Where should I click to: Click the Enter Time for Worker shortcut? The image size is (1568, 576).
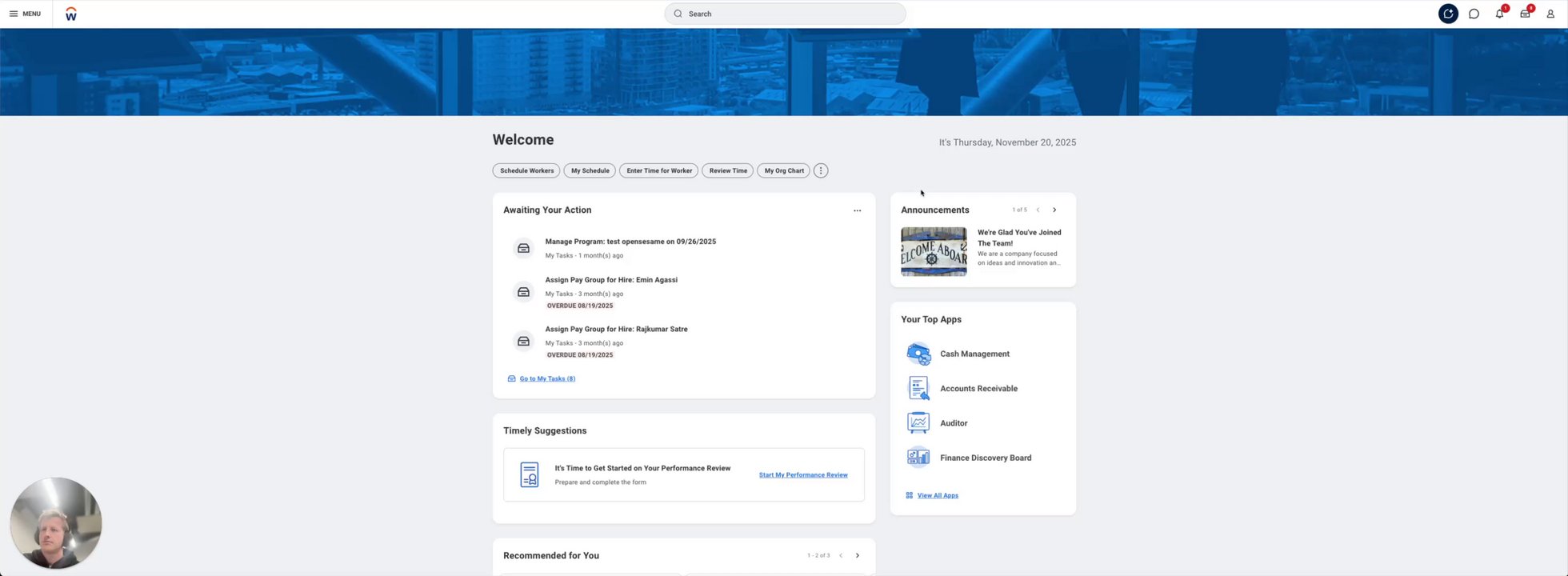pyautogui.click(x=659, y=170)
